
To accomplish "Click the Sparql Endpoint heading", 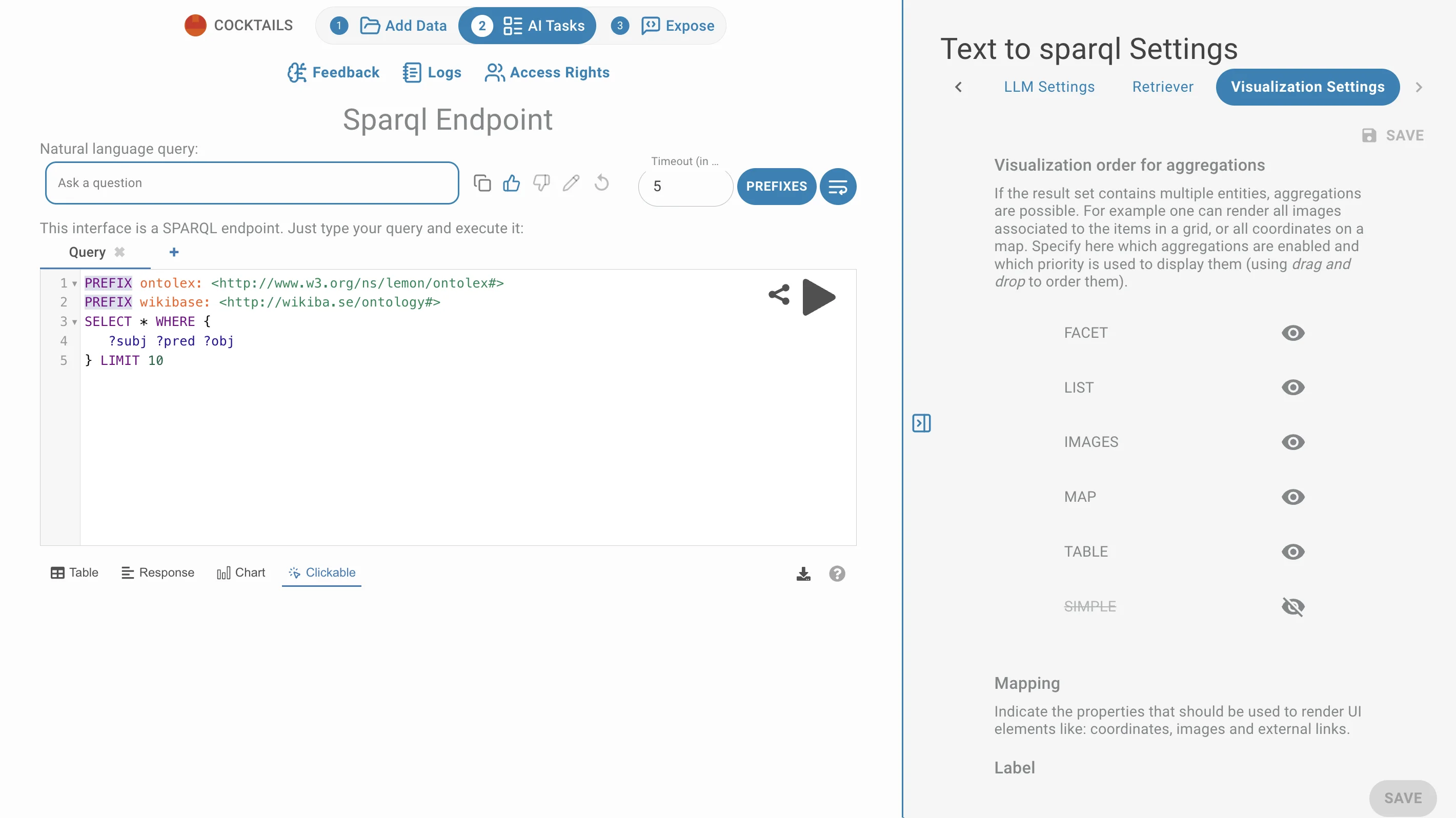I will pos(448,120).
